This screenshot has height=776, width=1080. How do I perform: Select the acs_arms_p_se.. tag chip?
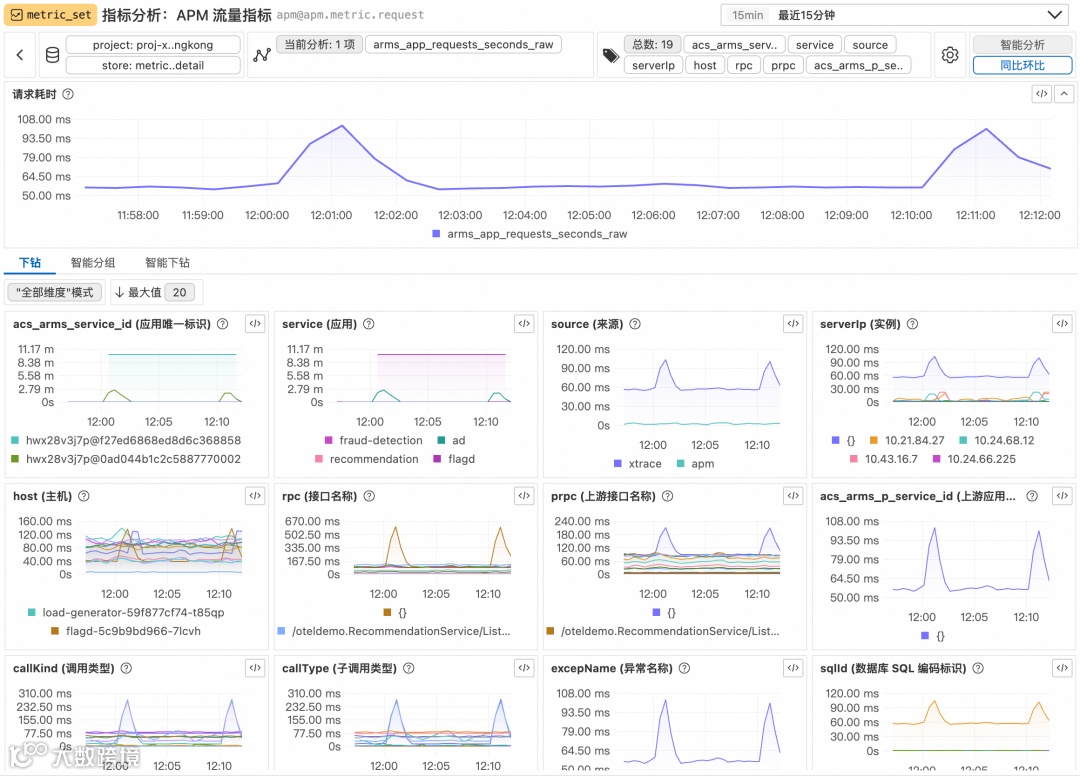point(858,65)
